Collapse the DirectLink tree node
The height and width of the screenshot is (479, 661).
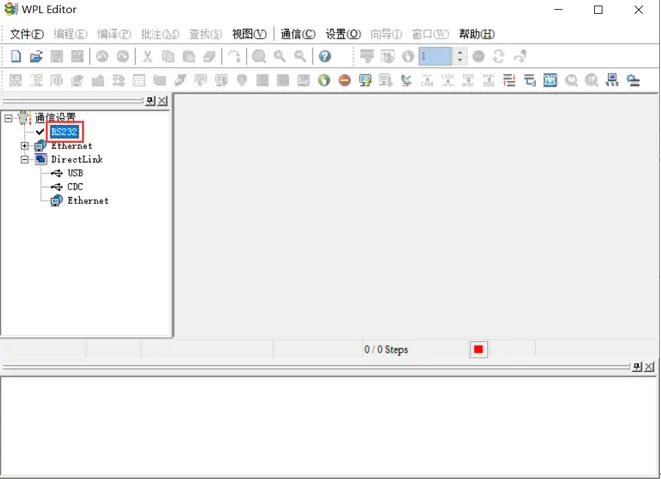point(25,159)
